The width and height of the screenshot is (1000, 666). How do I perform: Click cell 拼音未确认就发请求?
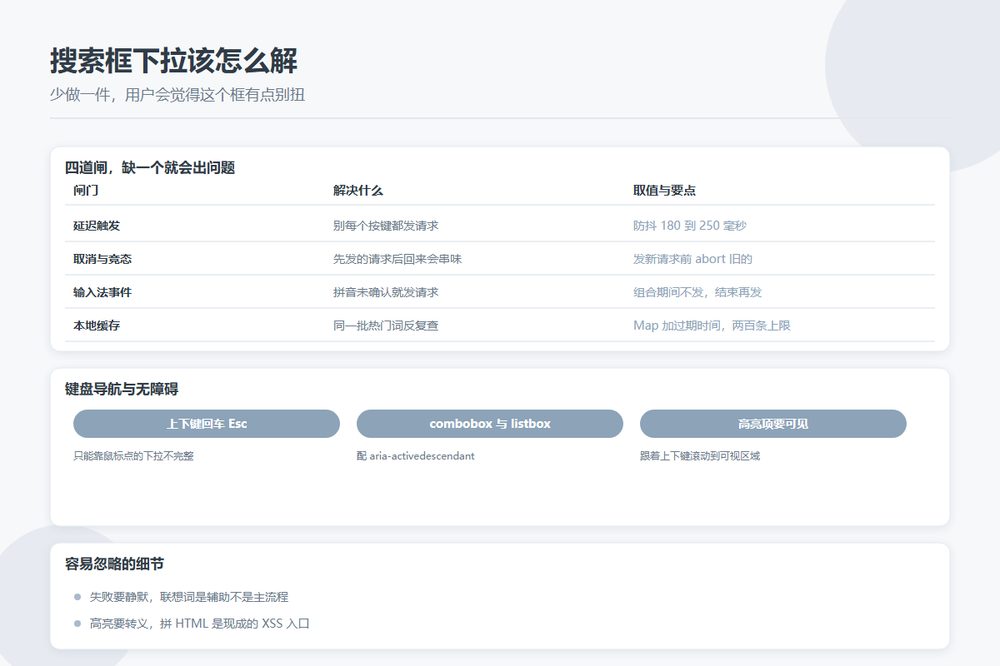pos(386,292)
